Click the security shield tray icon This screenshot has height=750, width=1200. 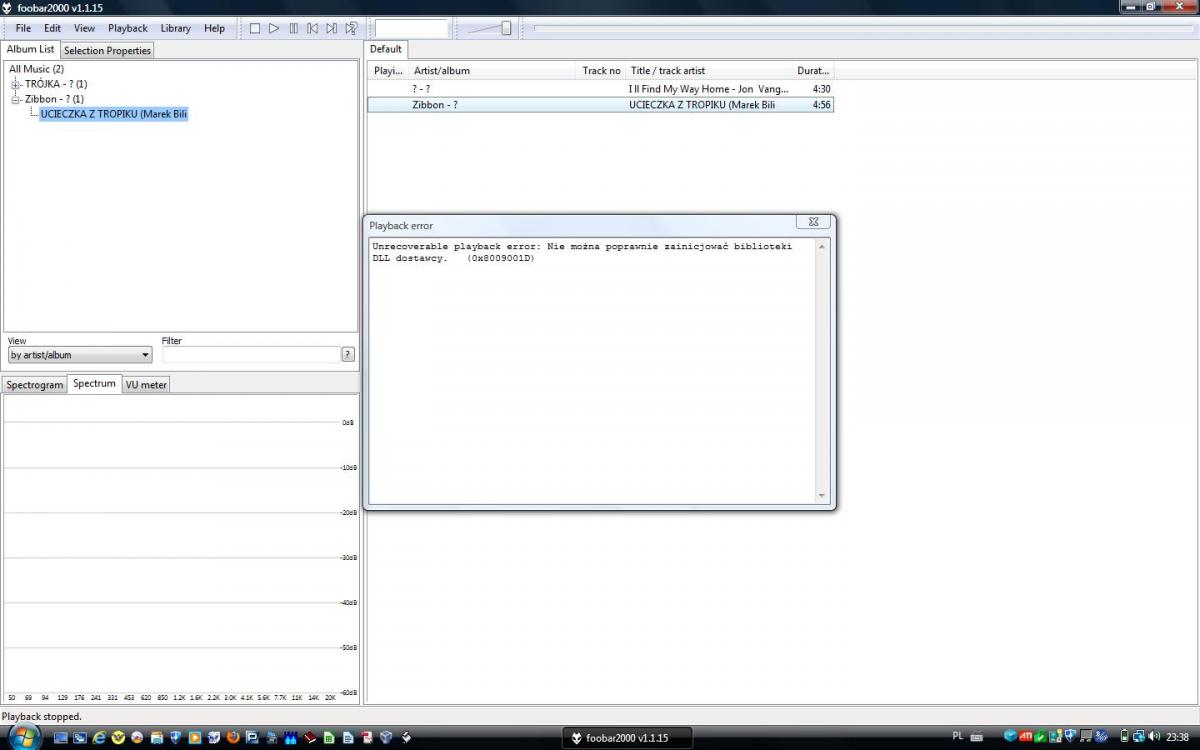coord(1071,736)
